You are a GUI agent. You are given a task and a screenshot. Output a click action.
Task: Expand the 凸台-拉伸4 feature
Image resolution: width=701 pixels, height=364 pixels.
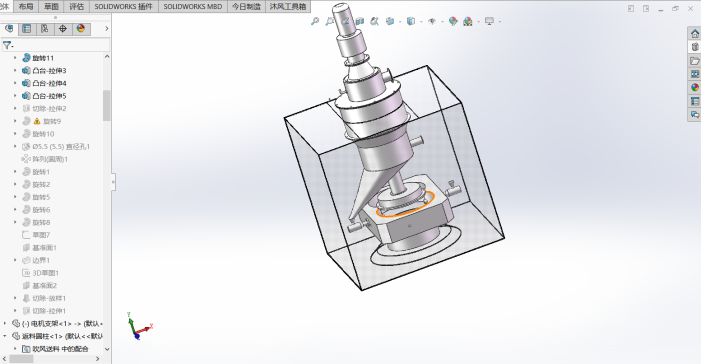(x=15, y=83)
